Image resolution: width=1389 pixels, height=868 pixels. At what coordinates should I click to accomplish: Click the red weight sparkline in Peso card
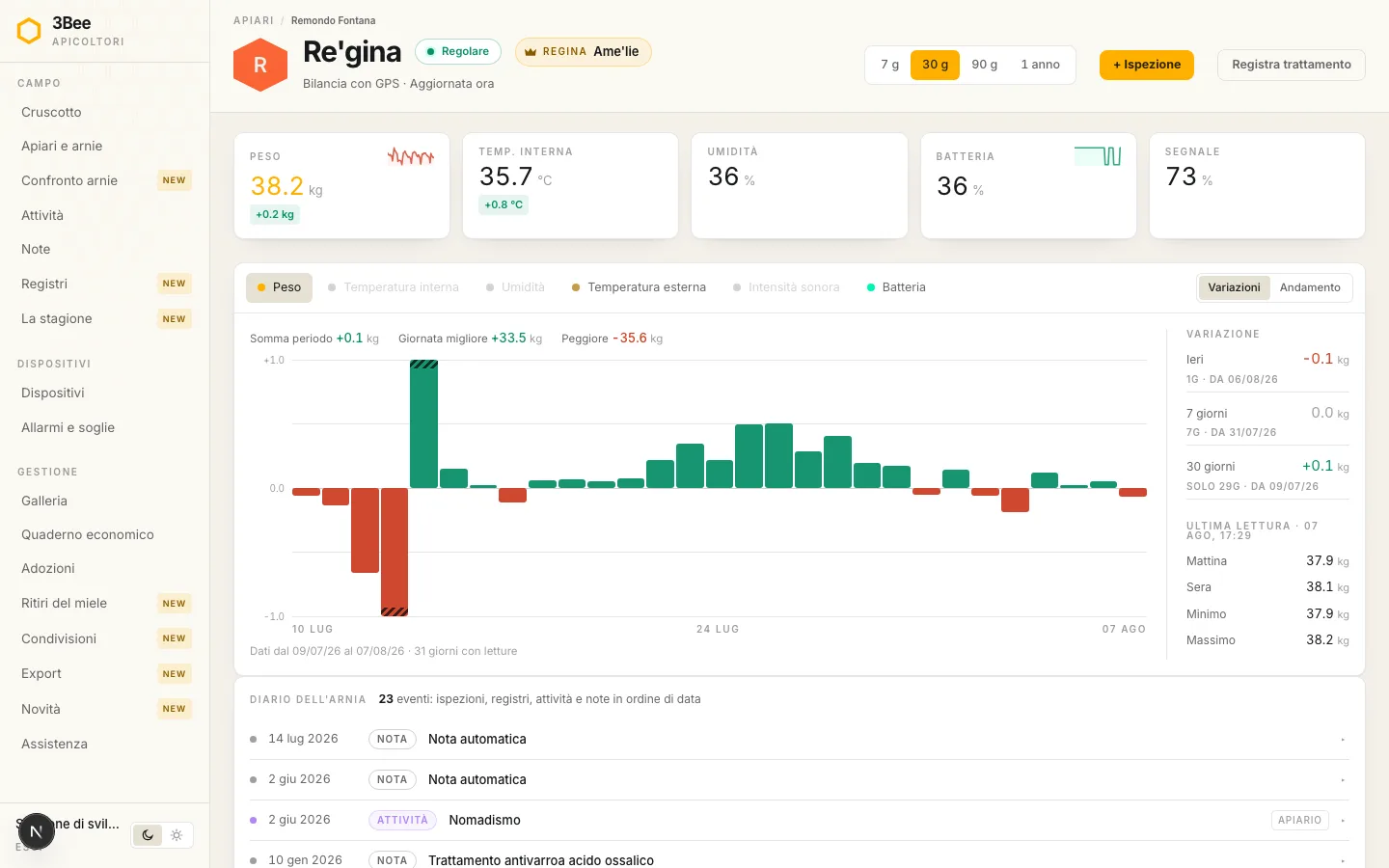click(x=411, y=156)
